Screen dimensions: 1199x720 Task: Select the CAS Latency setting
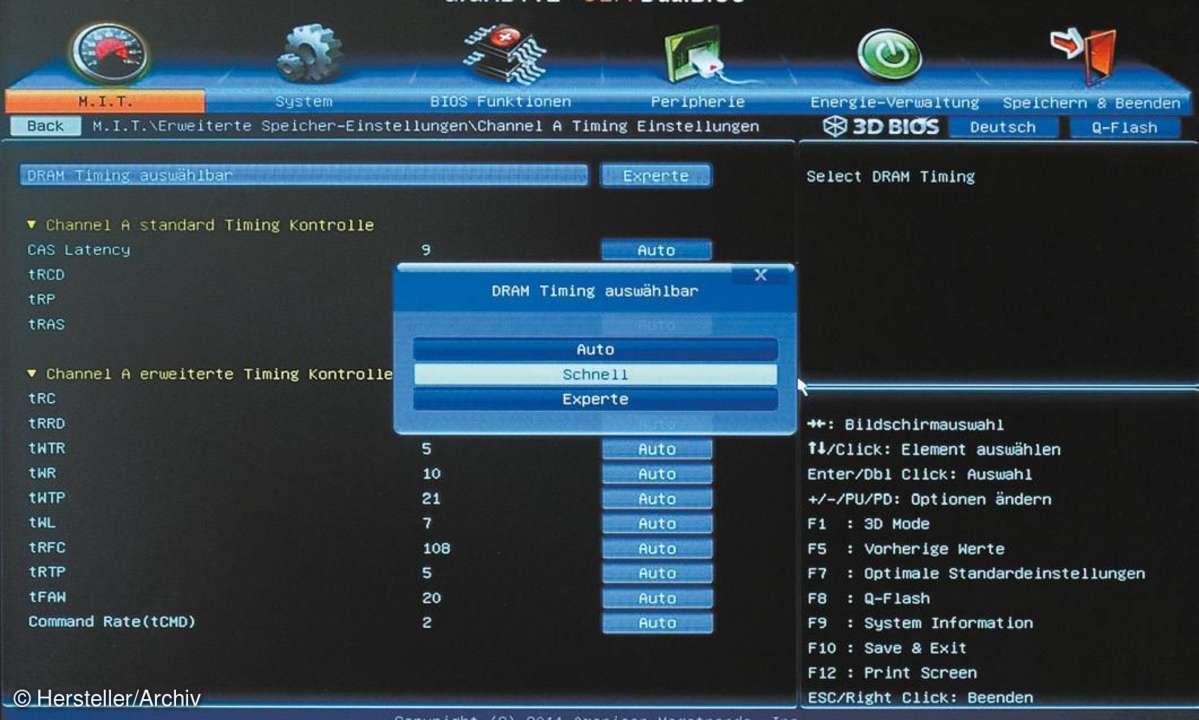click(x=79, y=249)
